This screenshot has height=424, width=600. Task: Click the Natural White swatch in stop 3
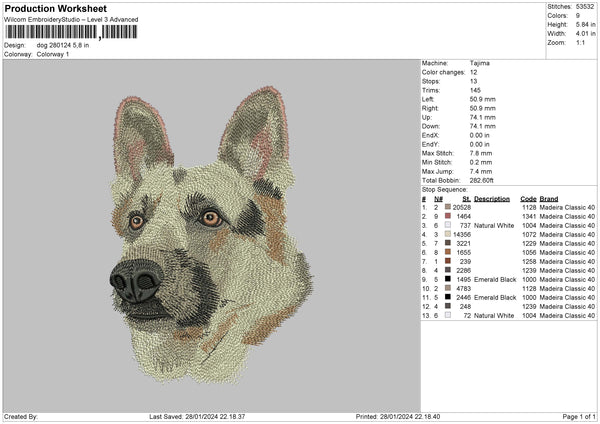[x=449, y=225]
